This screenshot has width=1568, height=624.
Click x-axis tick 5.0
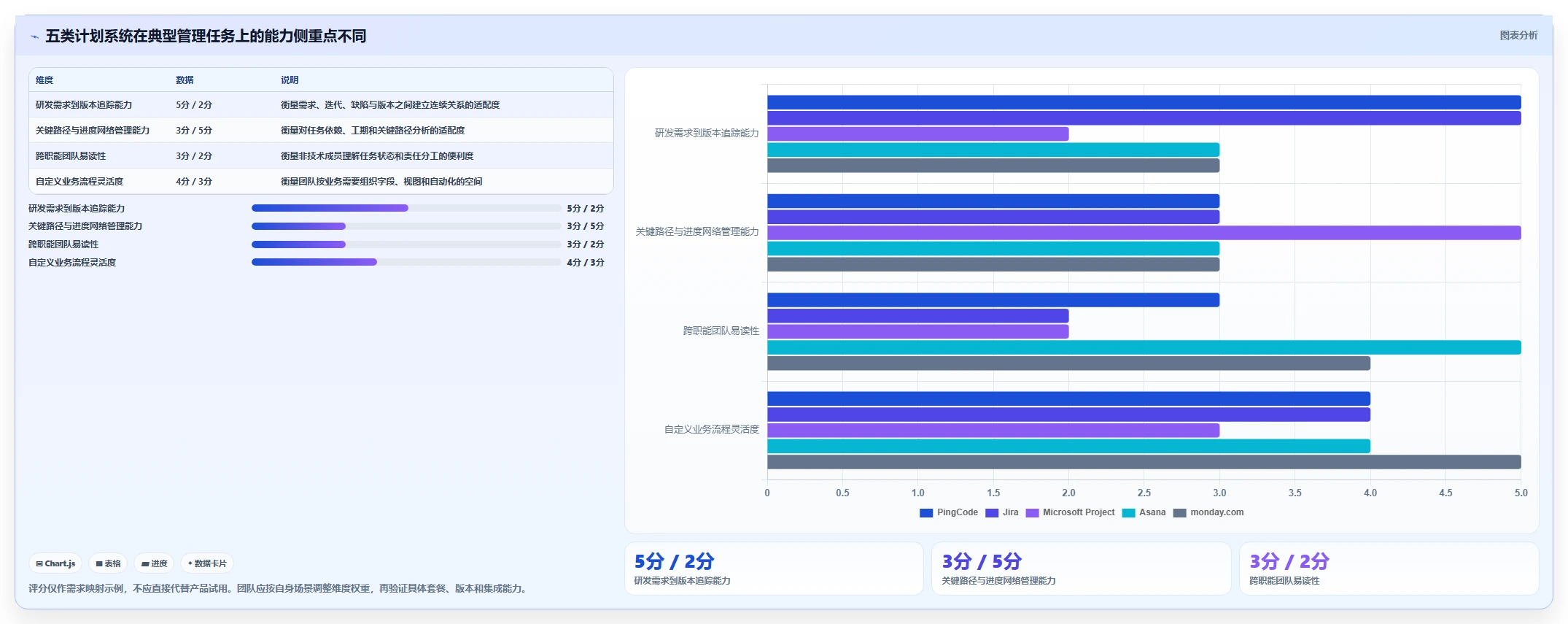tap(1521, 493)
